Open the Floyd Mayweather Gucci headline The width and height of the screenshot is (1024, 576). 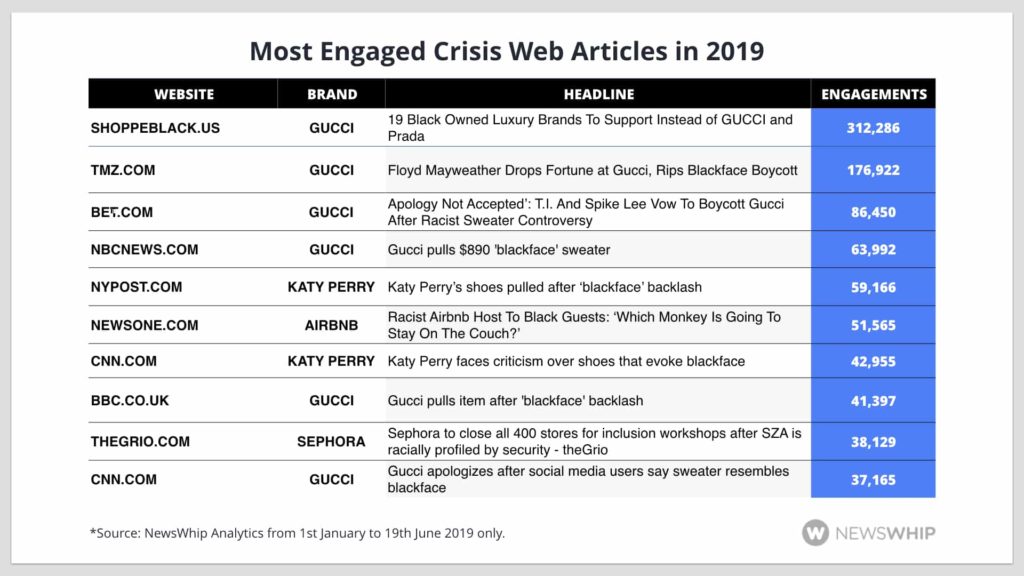(592, 170)
